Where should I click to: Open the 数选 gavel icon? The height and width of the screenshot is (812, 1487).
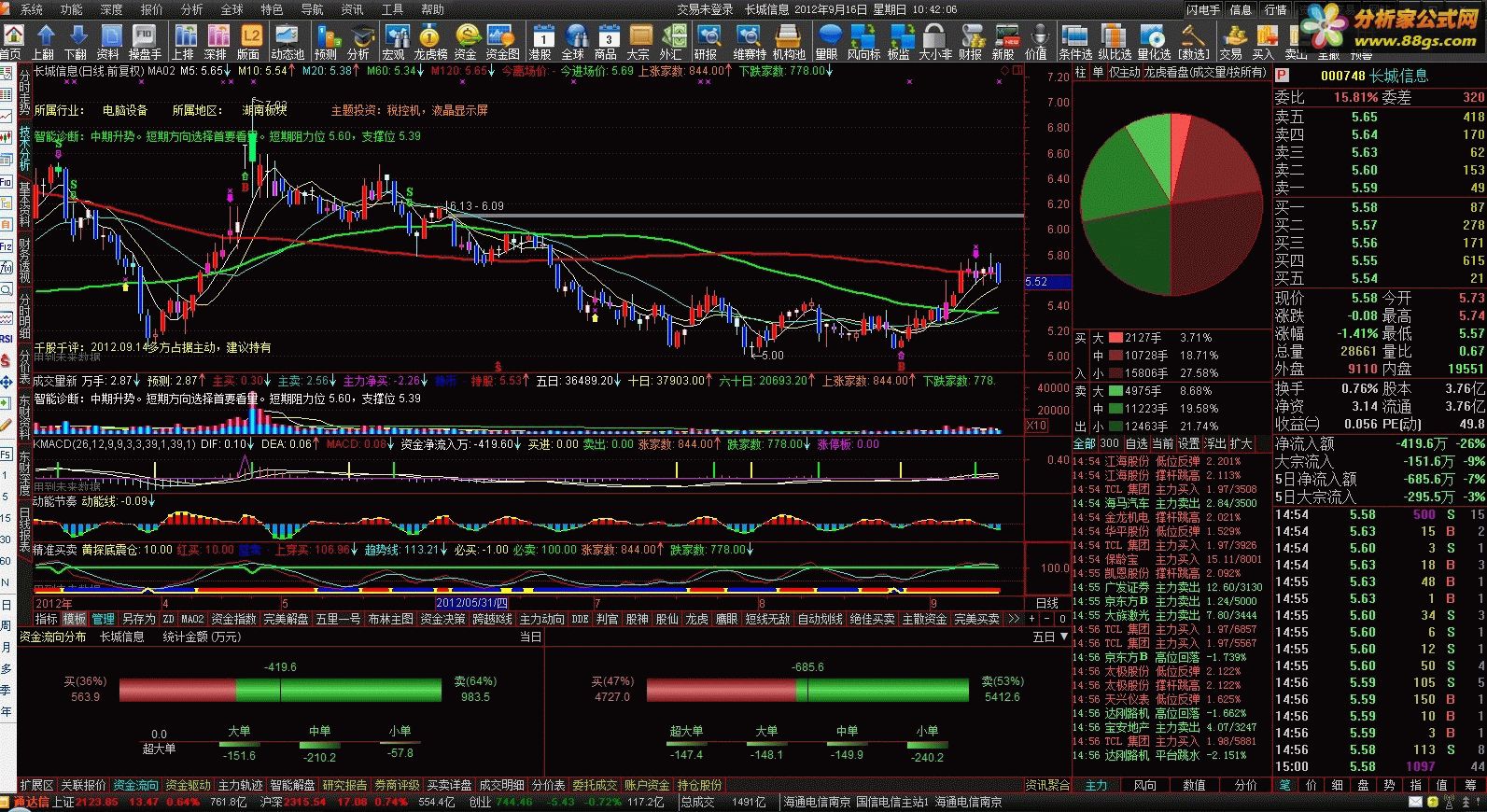click(1194, 42)
